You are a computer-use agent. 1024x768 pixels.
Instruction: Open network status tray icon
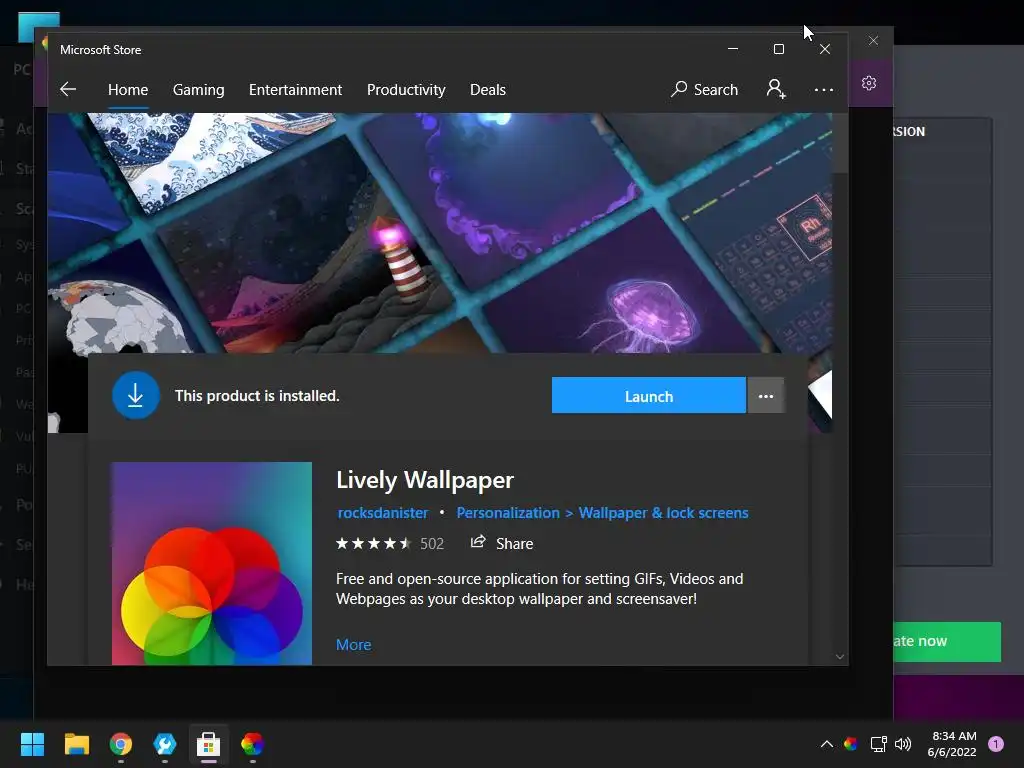(878, 744)
